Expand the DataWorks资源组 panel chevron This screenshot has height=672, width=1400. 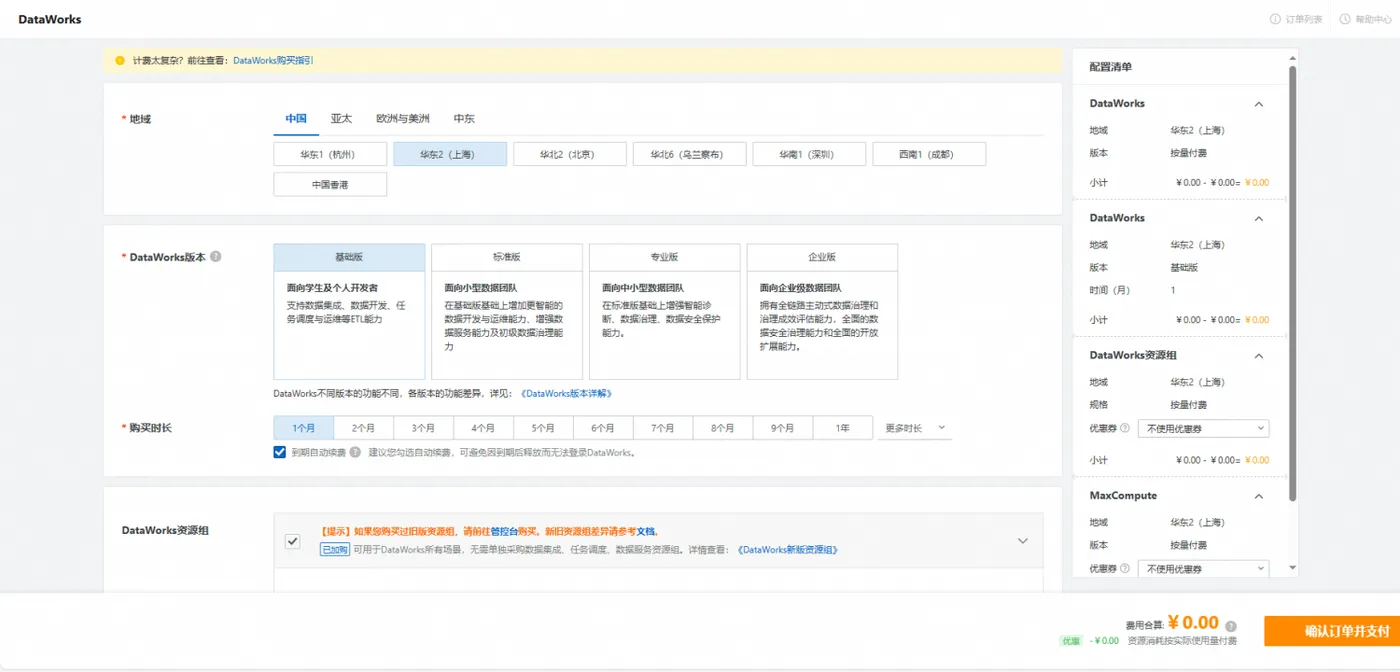(x=1023, y=540)
